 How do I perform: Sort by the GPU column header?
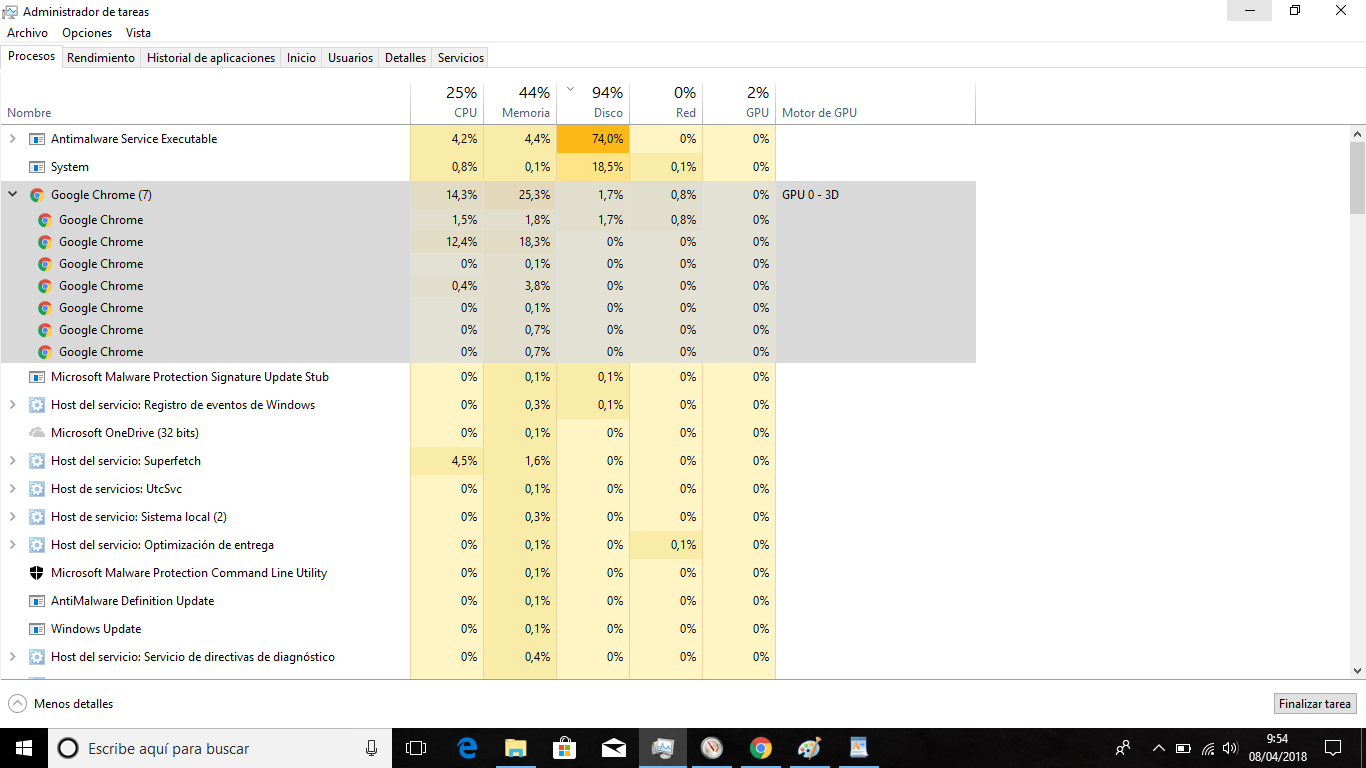(x=739, y=103)
